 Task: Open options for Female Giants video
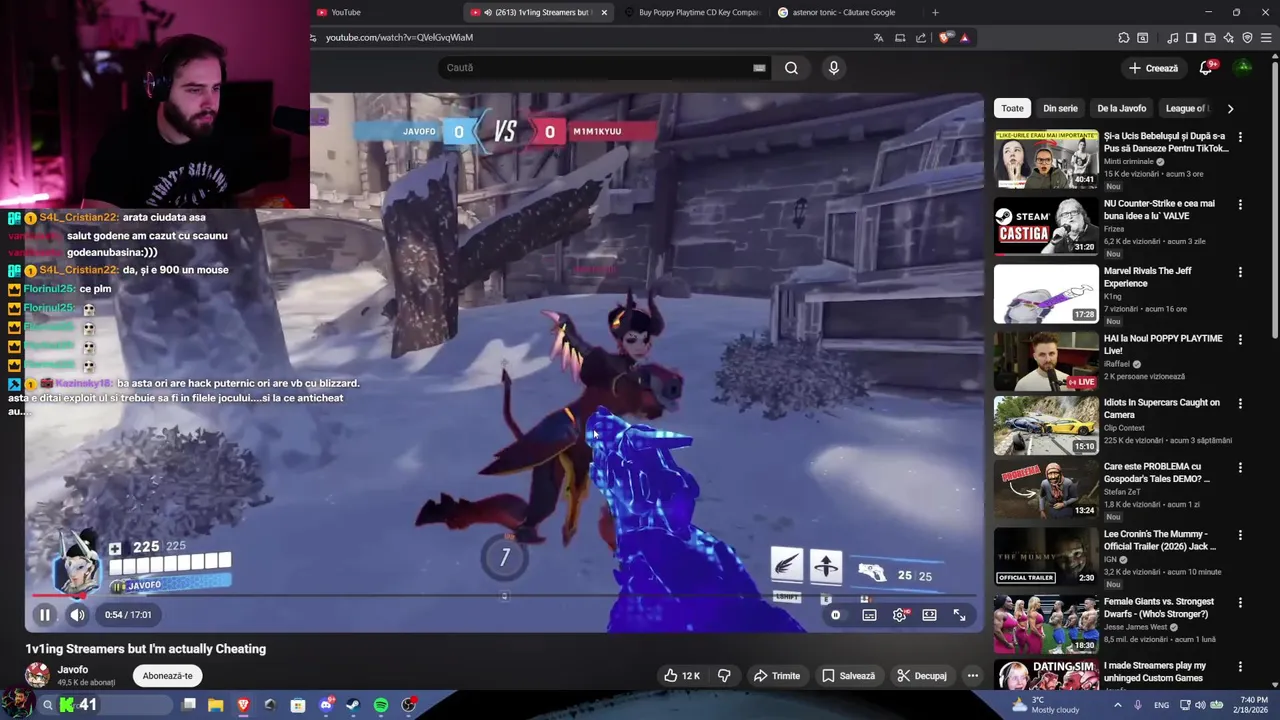tap(1240, 602)
